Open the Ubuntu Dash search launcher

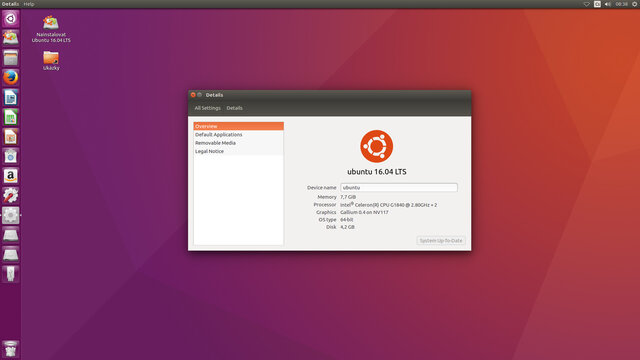11,19
